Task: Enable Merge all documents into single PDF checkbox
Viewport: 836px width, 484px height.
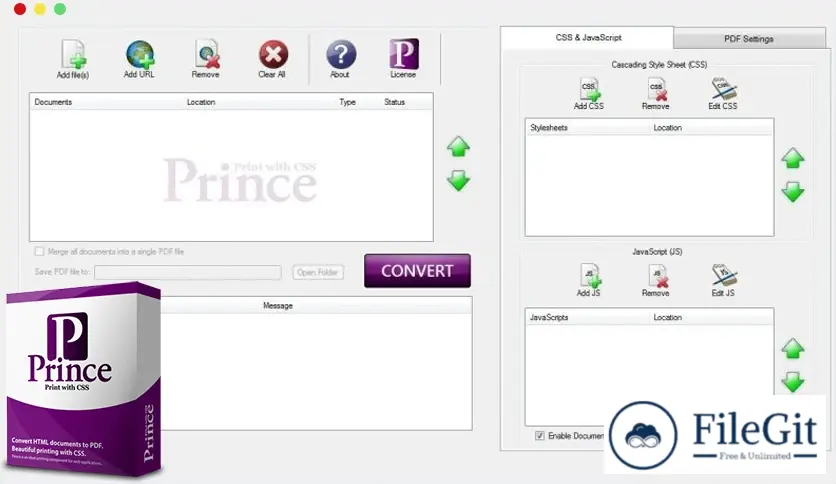Action: [x=39, y=252]
